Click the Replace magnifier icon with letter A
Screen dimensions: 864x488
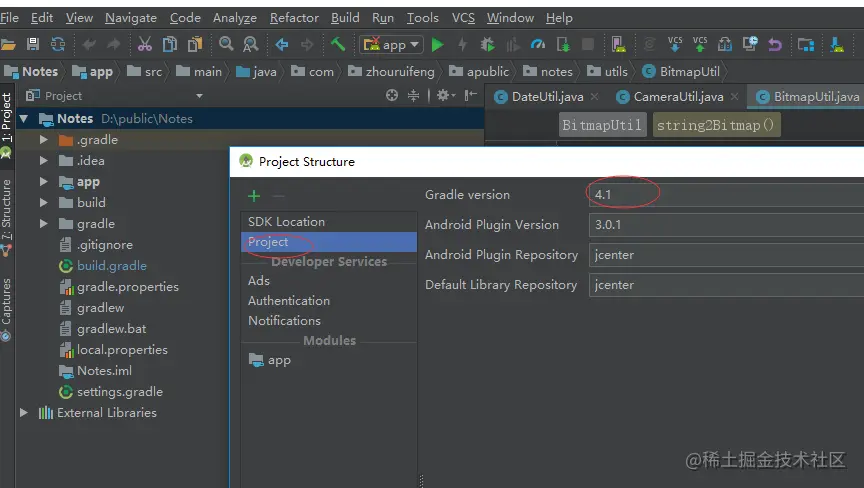[x=251, y=44]
